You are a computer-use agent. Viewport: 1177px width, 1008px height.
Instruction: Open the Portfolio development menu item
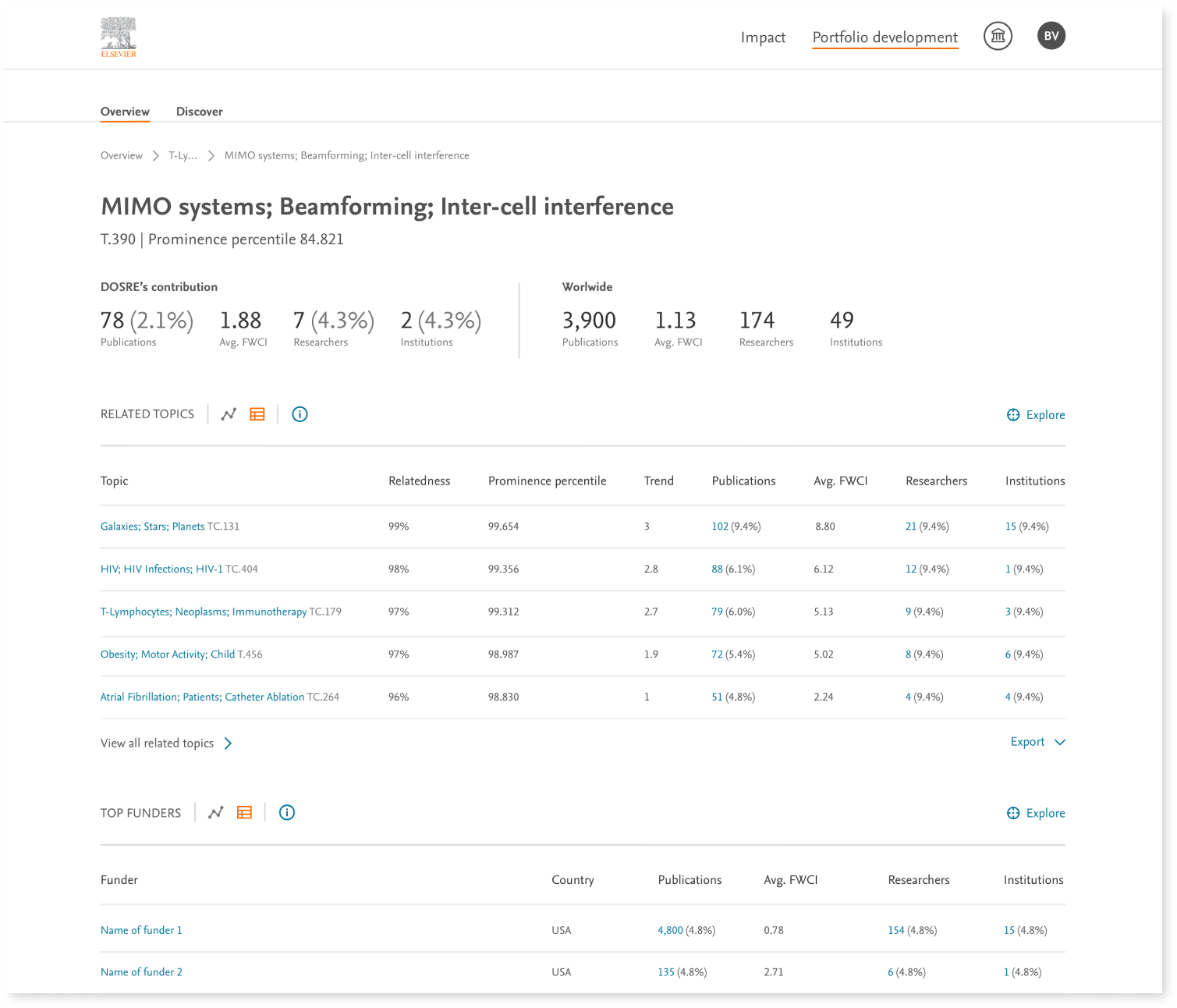(885, 37)
